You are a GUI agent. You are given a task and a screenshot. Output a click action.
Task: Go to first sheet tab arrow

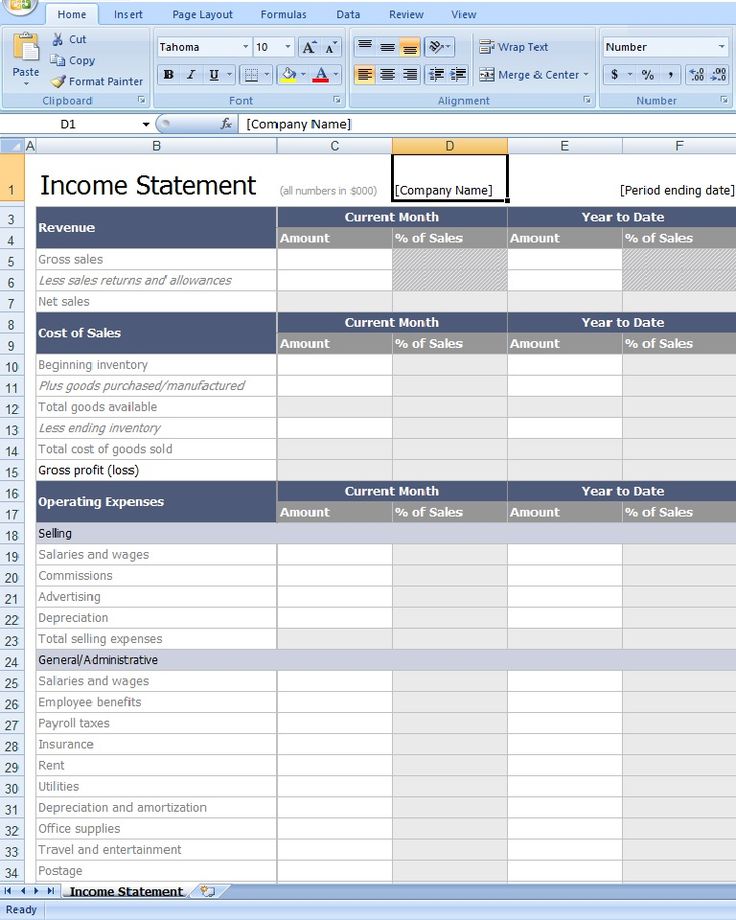click(x=8, y=891)
